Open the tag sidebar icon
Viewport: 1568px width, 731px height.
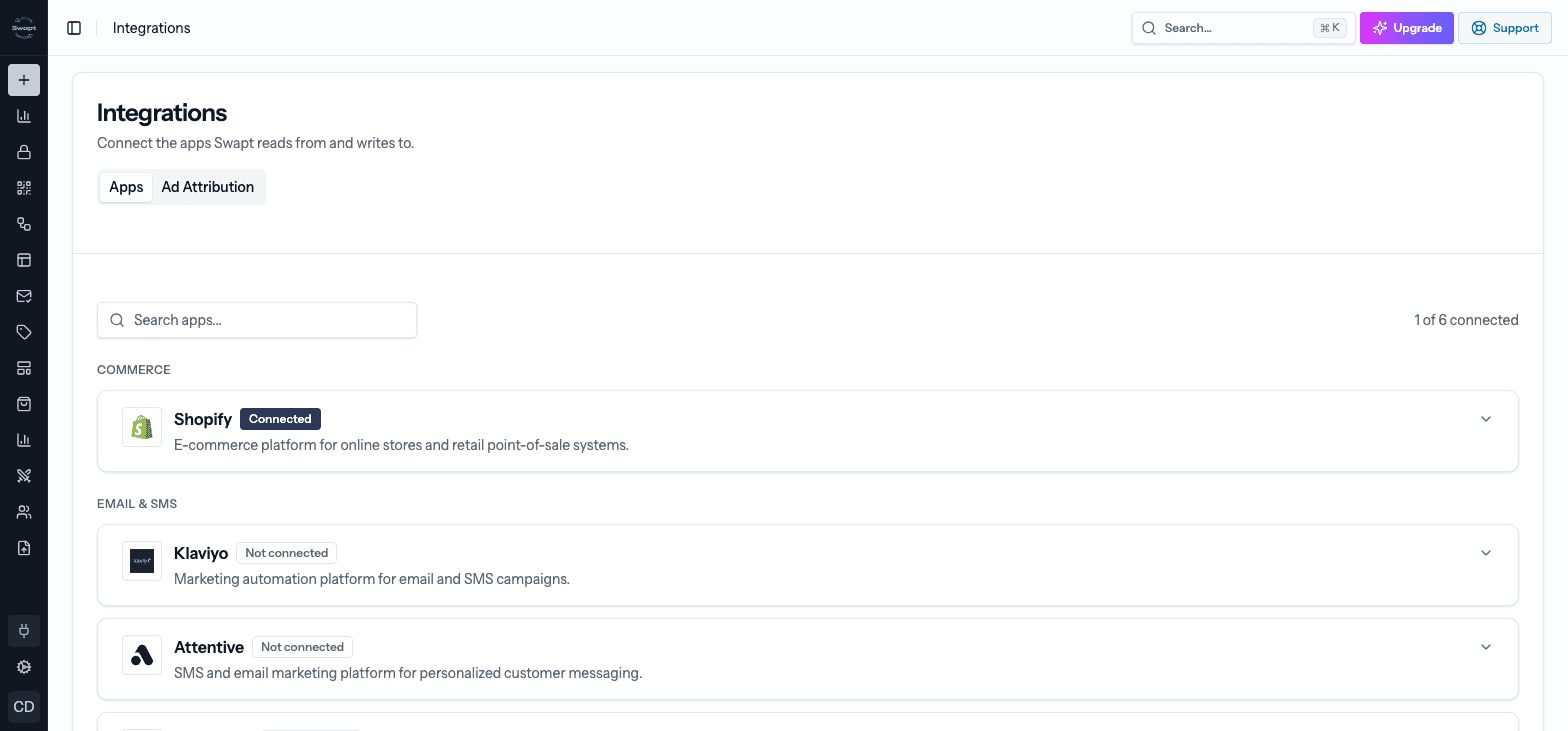pyautogui.click(x=24, y=332)
